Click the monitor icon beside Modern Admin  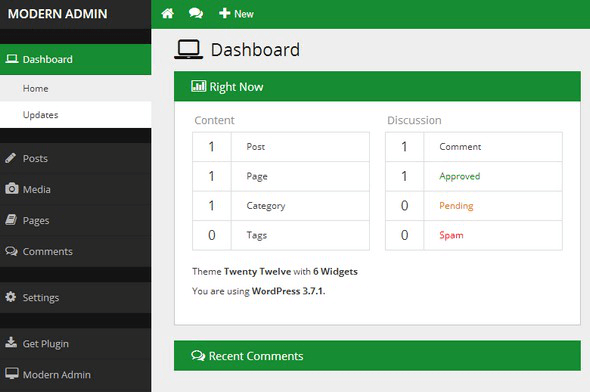coord(12,374)
